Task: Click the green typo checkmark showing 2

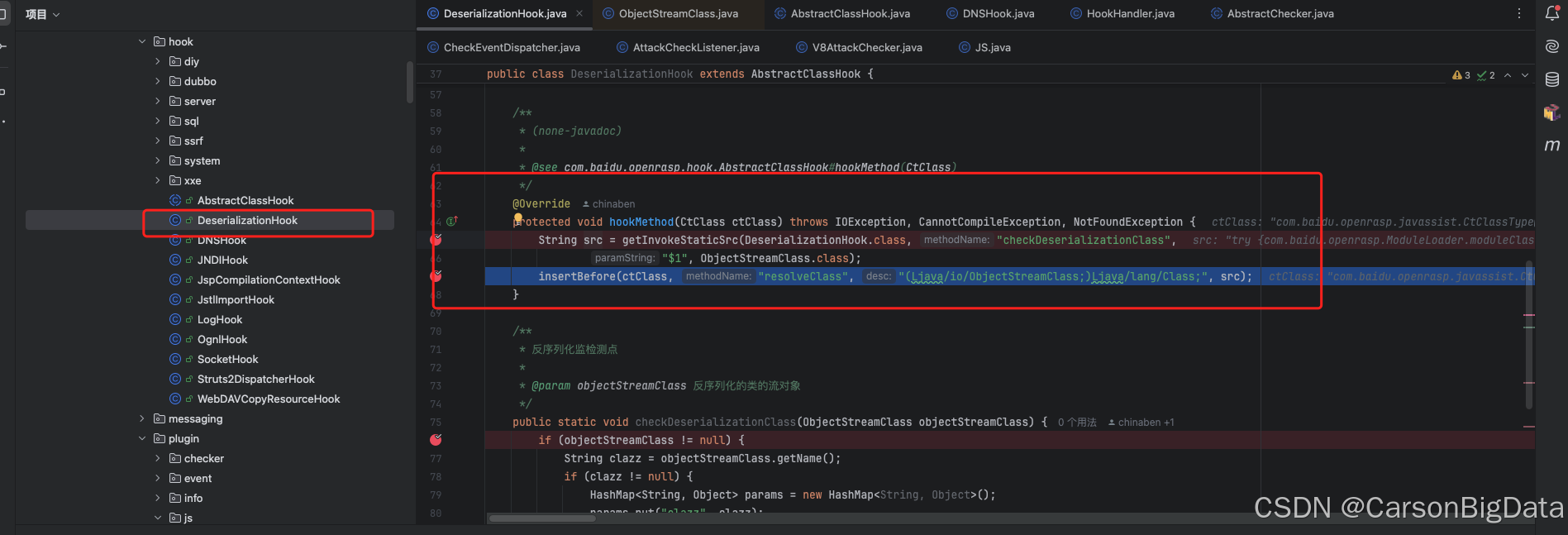Action: click(x=1485, y=75)
